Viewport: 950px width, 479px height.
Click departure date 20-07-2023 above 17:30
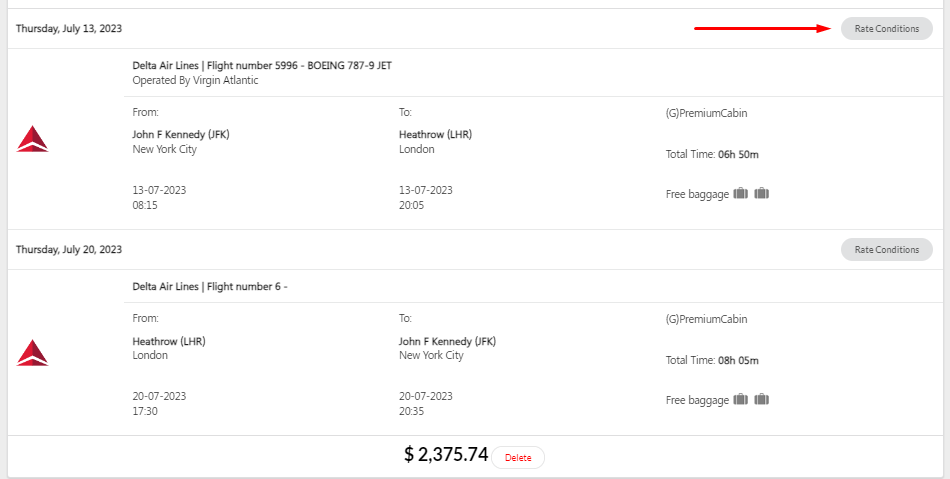point(159,396)
